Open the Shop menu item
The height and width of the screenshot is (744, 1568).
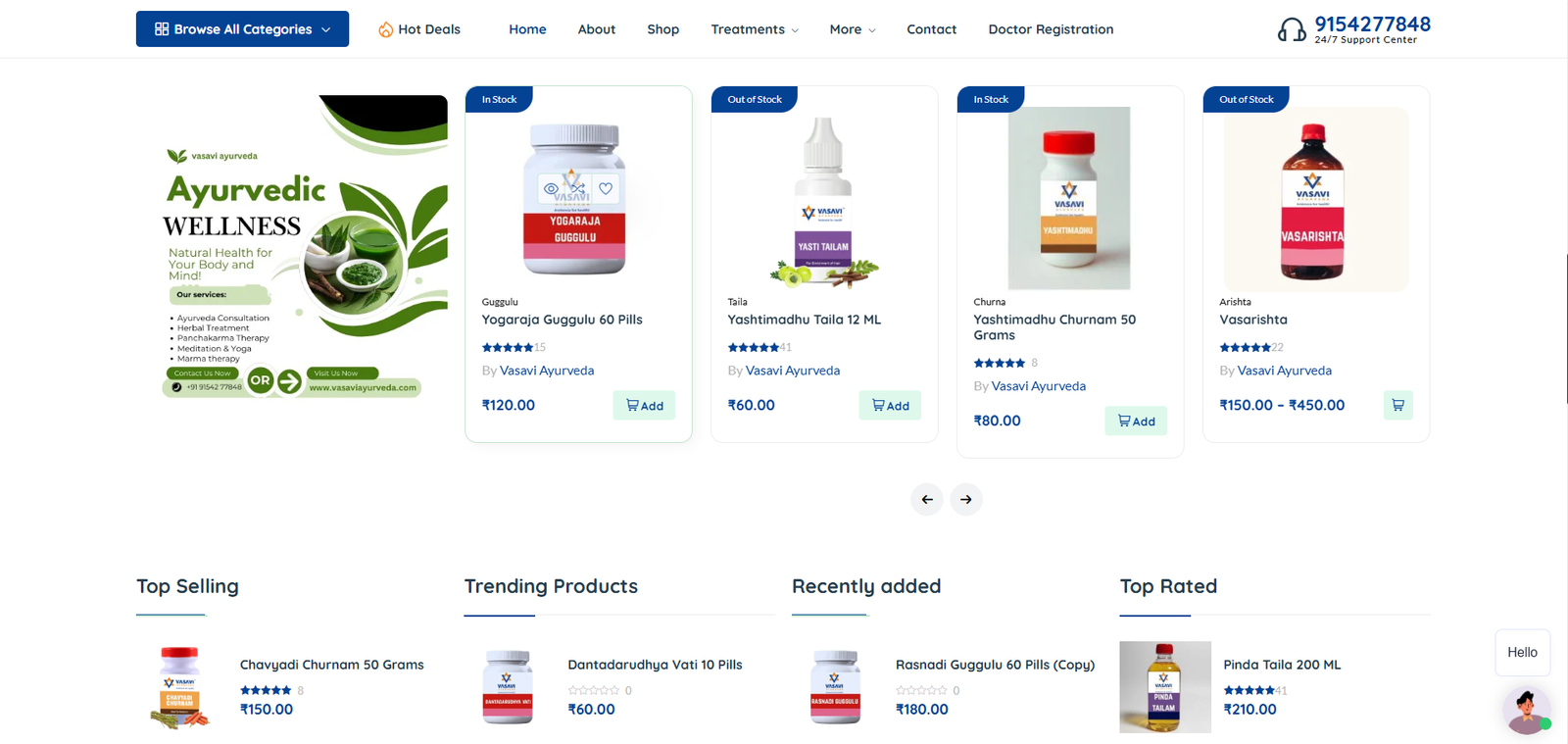click(662, 29)
